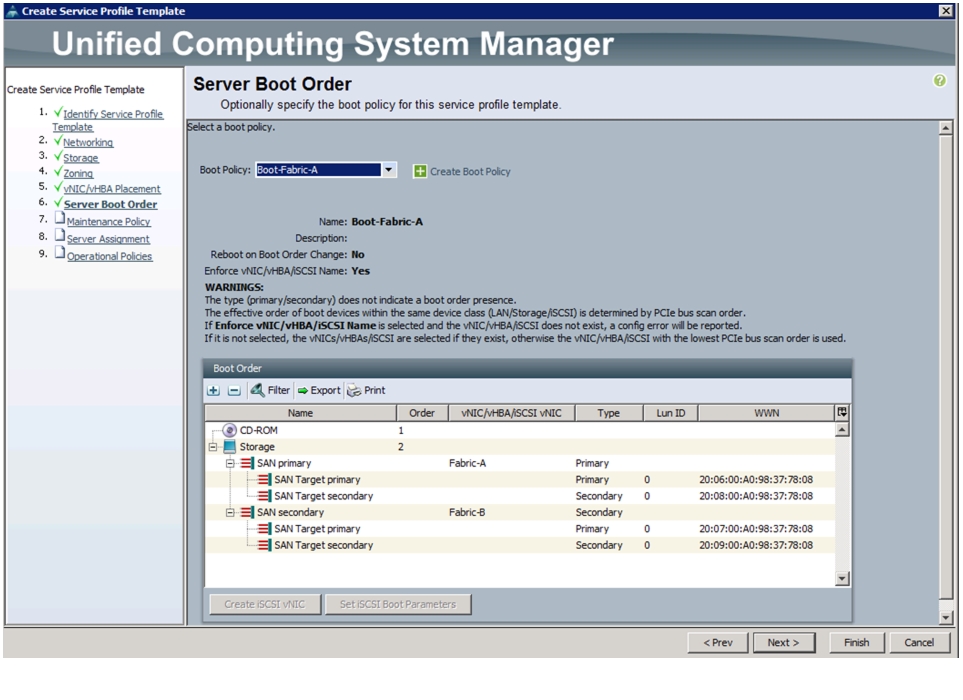Click boot order table scroll up arrow
Screen dimensions: 963x700
tap(842, 430)
